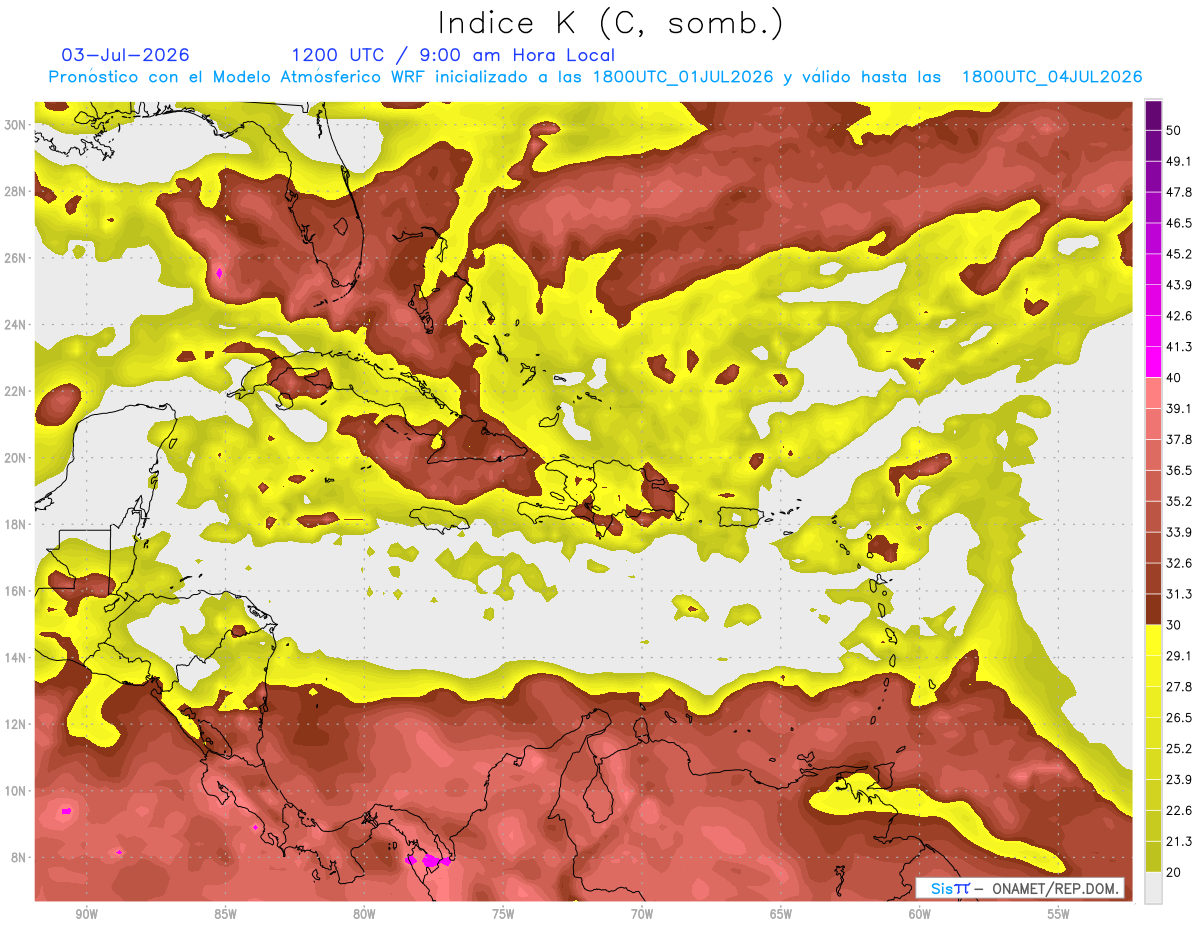Click the 24N latitude label
Image resolution: width=1200 pixels, height=927 pixels.
point(17,325)
